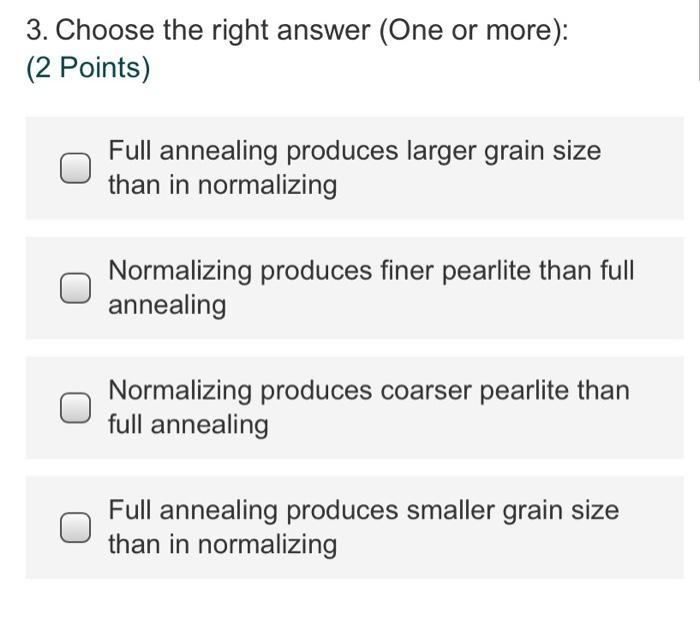This screenshot has height=628, width=700.
Task: Click the '(2 Points)' text
Action: coord(88,69)
